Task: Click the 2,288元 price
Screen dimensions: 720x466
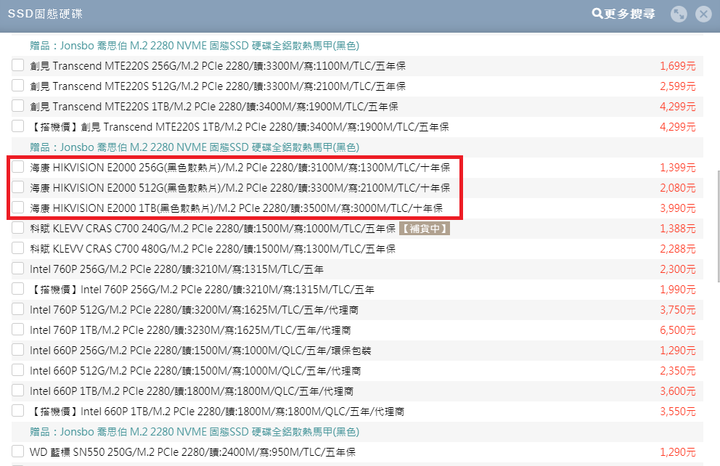Action: coord(678,249)
